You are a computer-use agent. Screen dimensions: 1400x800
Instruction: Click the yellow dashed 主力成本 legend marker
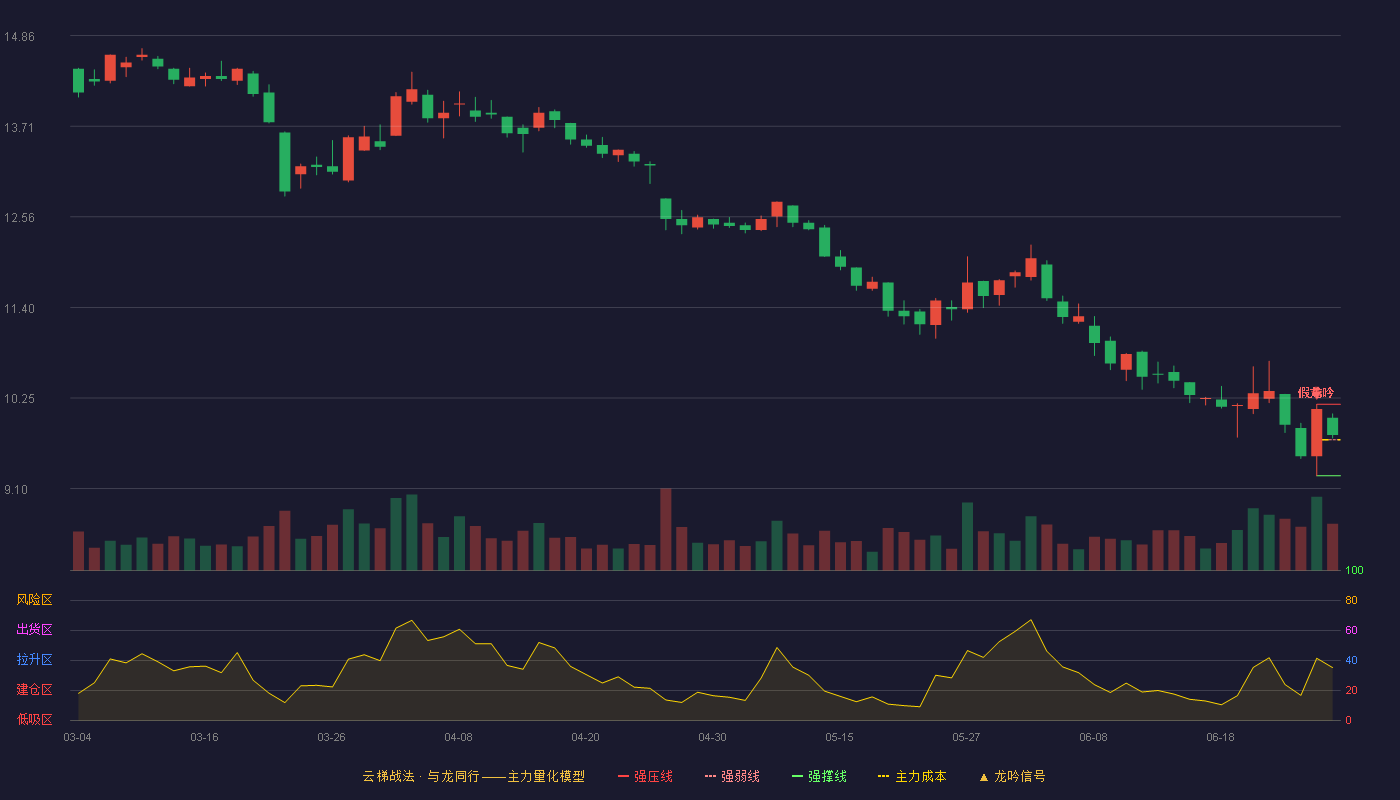click(884, 776)
